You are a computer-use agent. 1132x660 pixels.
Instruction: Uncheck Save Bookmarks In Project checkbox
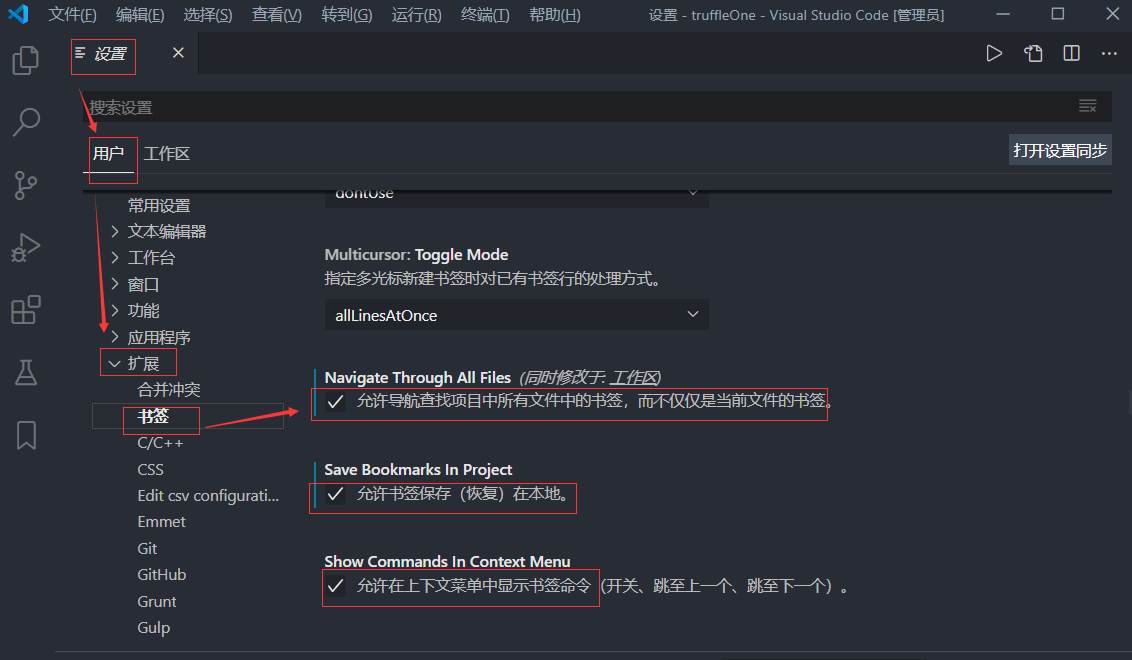335,494
